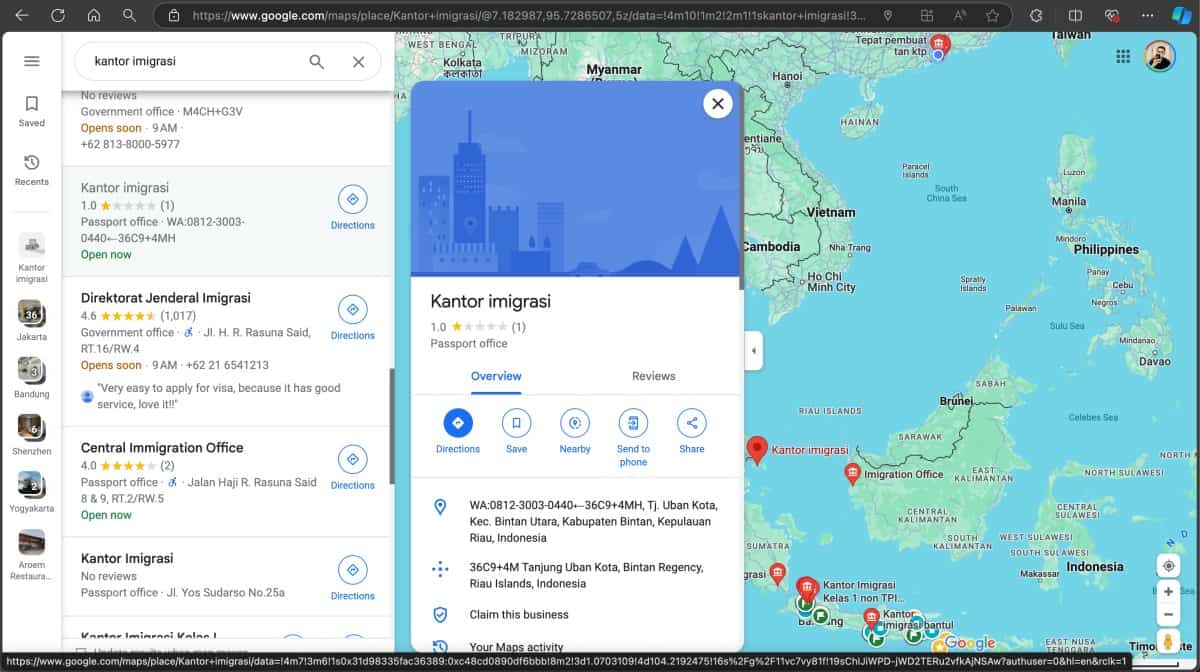Save Kantor imigrasi using the Save icon
Screen dimensions: 1200x672
[516, 423]
